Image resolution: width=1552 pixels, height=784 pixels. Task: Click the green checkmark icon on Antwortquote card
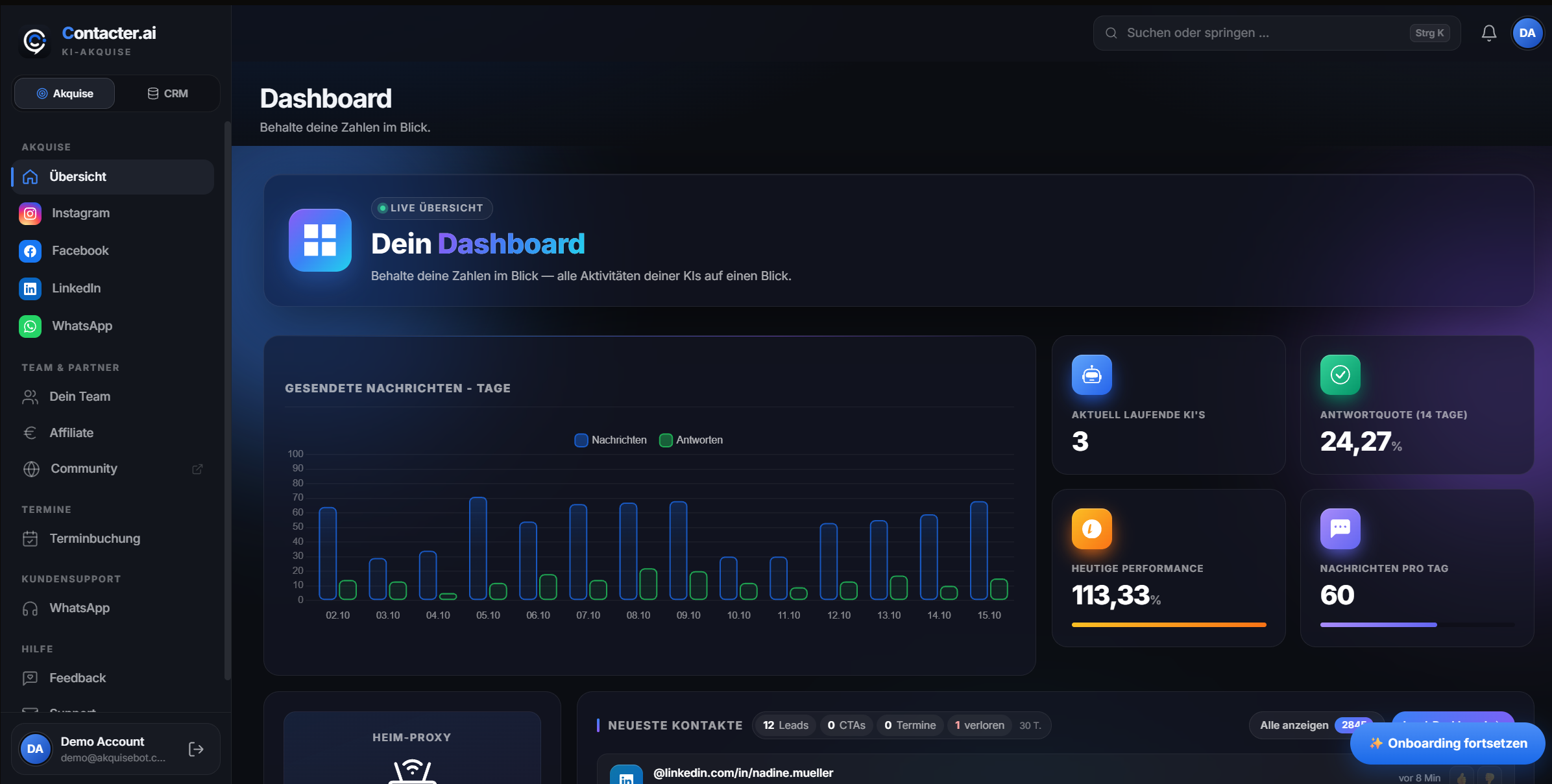tap(1340, 375)
